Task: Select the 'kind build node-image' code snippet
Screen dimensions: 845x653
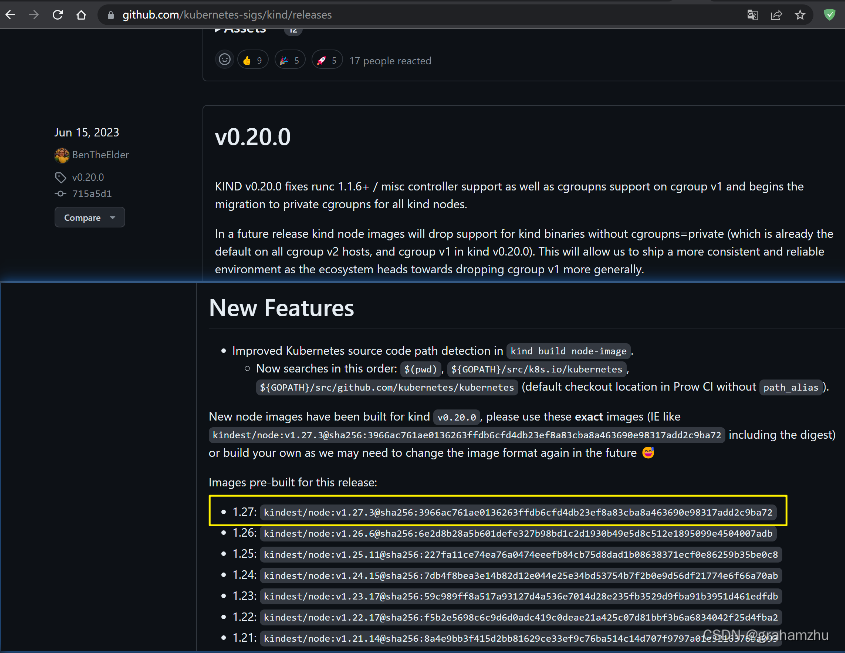Action: 569,351
